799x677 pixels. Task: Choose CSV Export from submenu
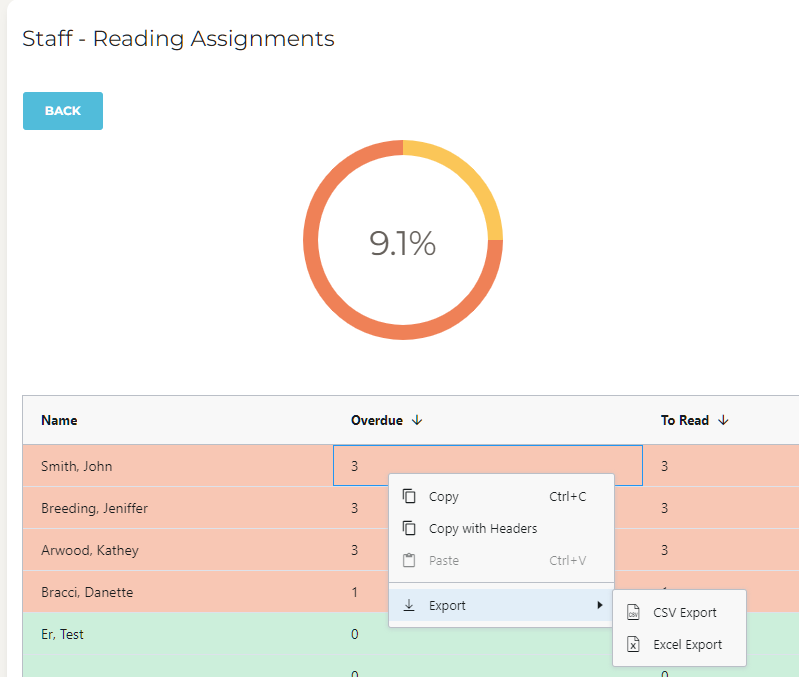pyautogui.click(x=685, y=613)
